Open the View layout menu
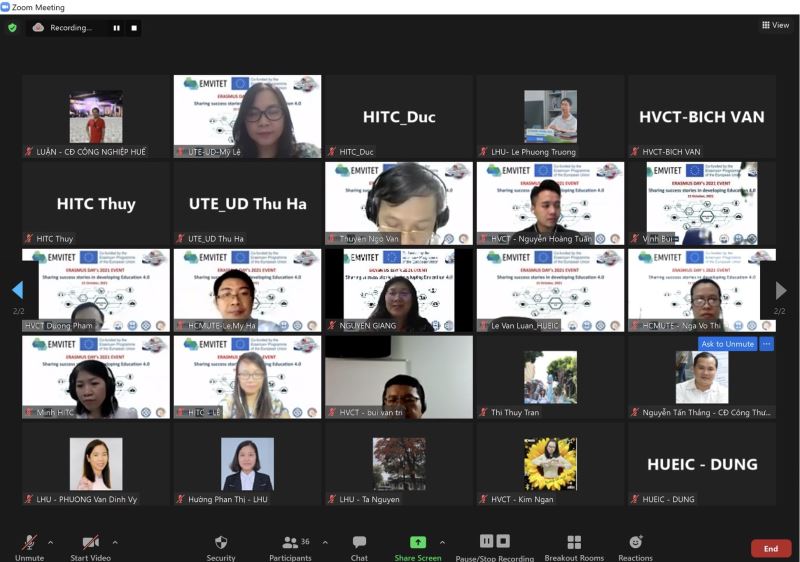Screen dimensions: 800x562 [776, 25]
